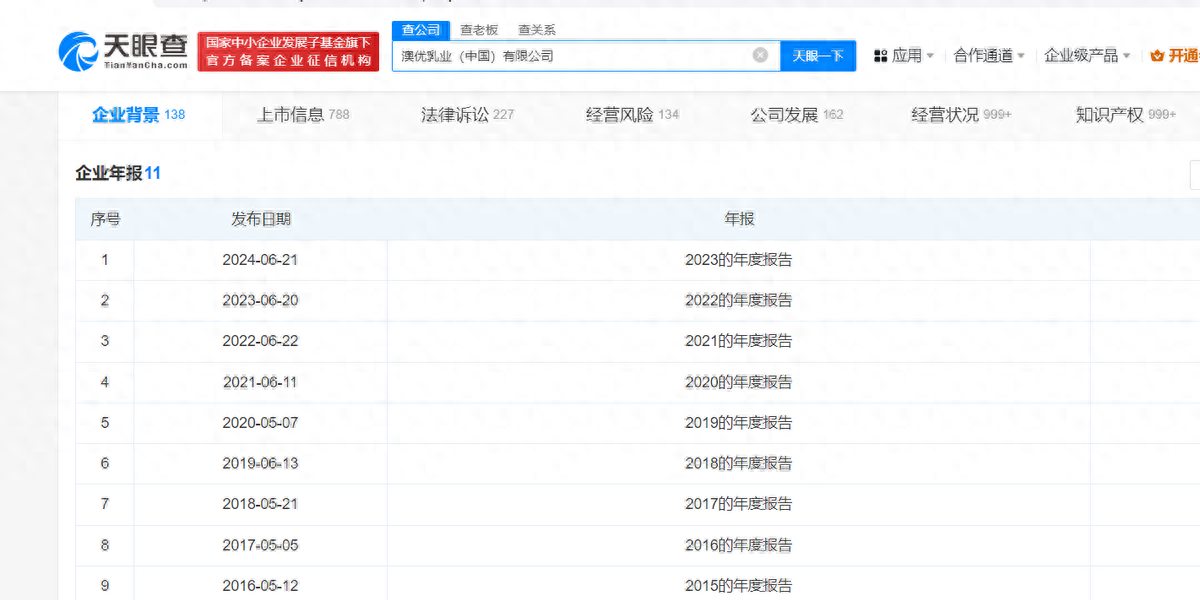Screen dimensions: 1200x600
Task: Click the date 2019-06-13
Action: (260, 464)
